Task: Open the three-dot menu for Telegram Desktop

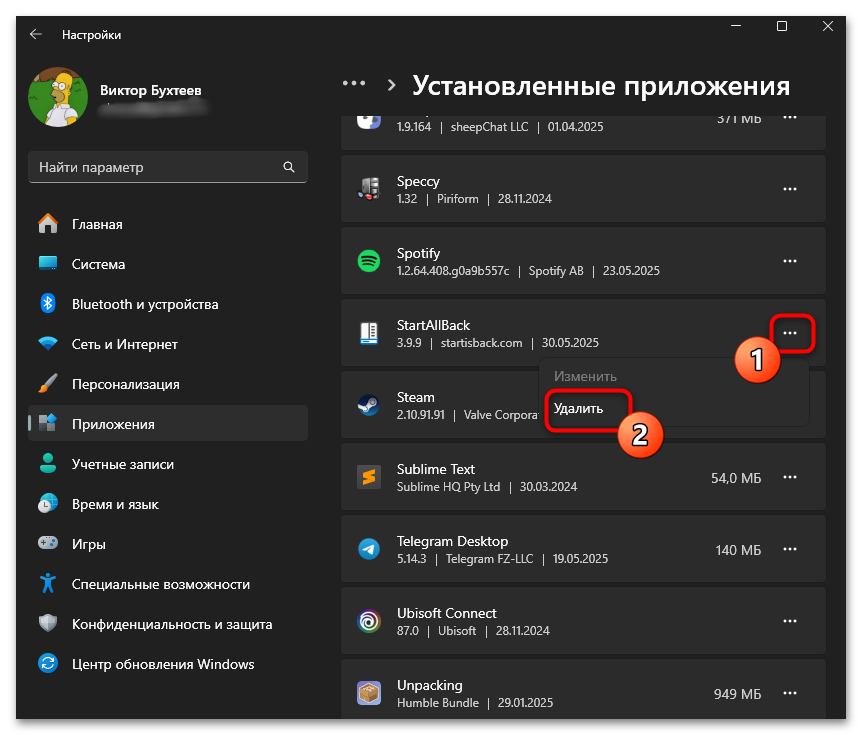Action: tap(790, 549)
